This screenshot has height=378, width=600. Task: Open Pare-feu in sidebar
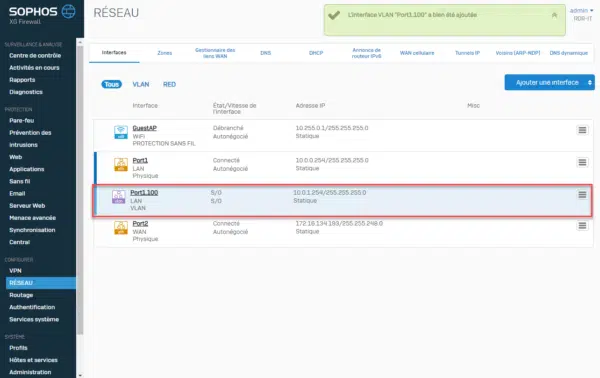click(x=22, y=121)
